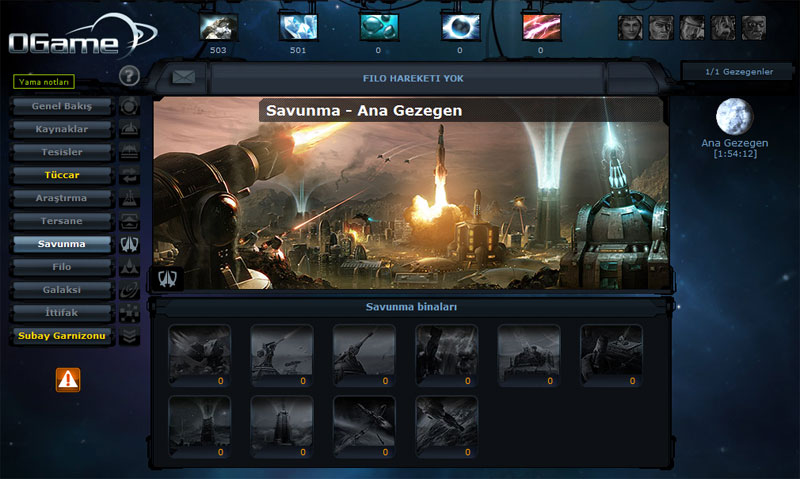Click the crystal resource icon
The height and width of the screenshot is (479, 800).
point(298,27)
